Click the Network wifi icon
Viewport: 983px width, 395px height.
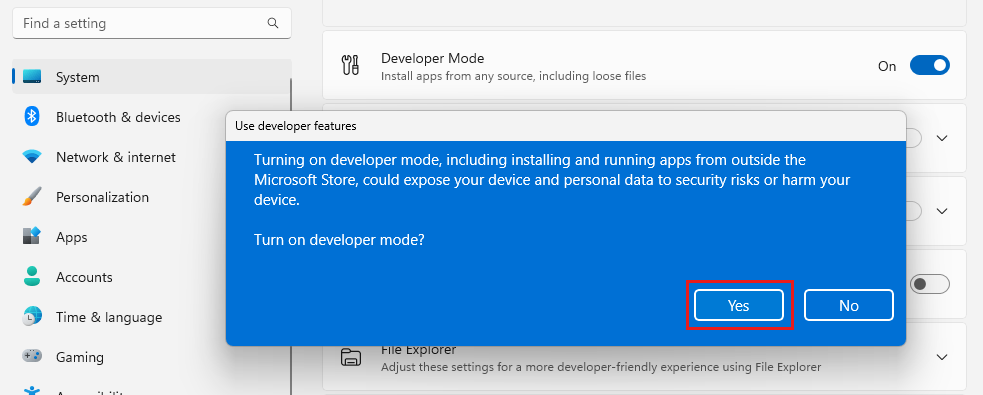tap(32, 157)
